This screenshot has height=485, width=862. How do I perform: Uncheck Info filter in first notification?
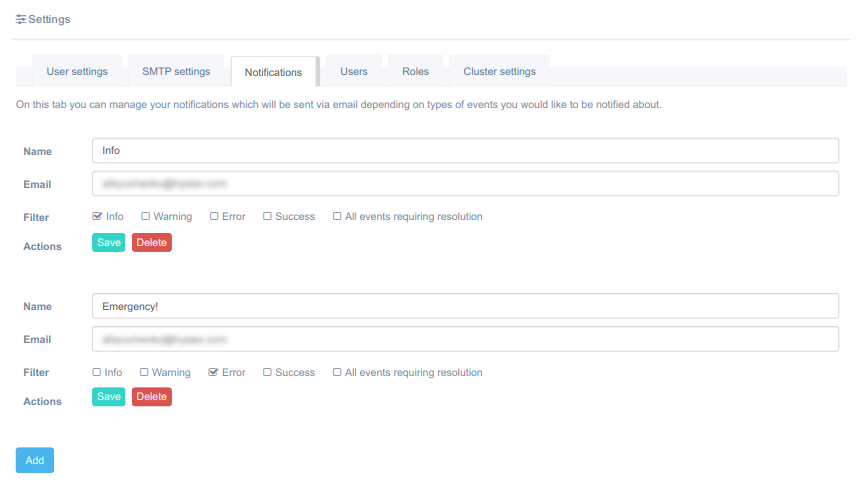97,216
